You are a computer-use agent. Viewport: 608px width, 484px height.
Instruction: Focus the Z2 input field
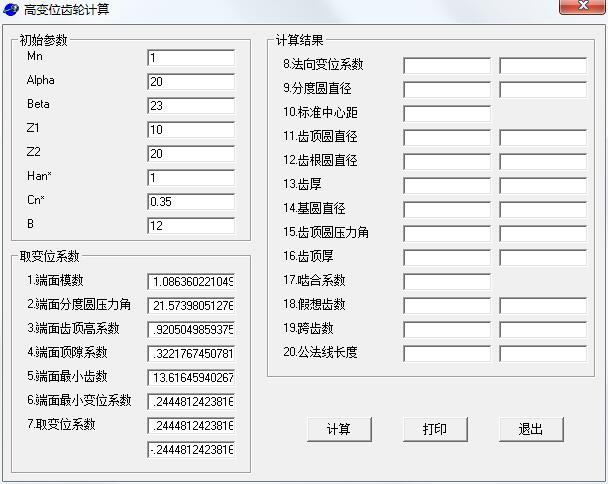pos(191,154)
